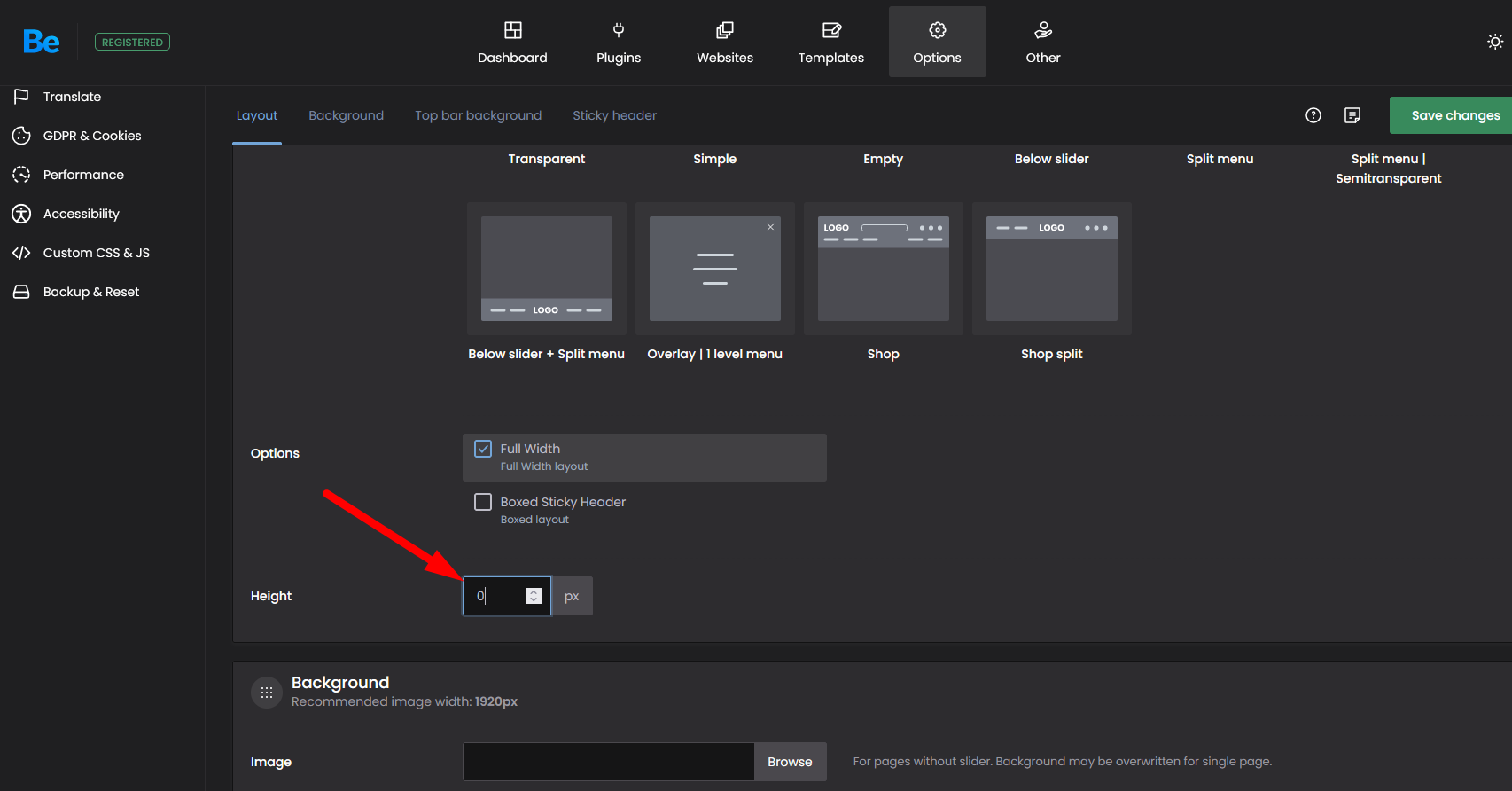Click the Translate flag icon
The width and height of the screenshot is (1512, 791).
pyautogui.click(x=21, y=96)
